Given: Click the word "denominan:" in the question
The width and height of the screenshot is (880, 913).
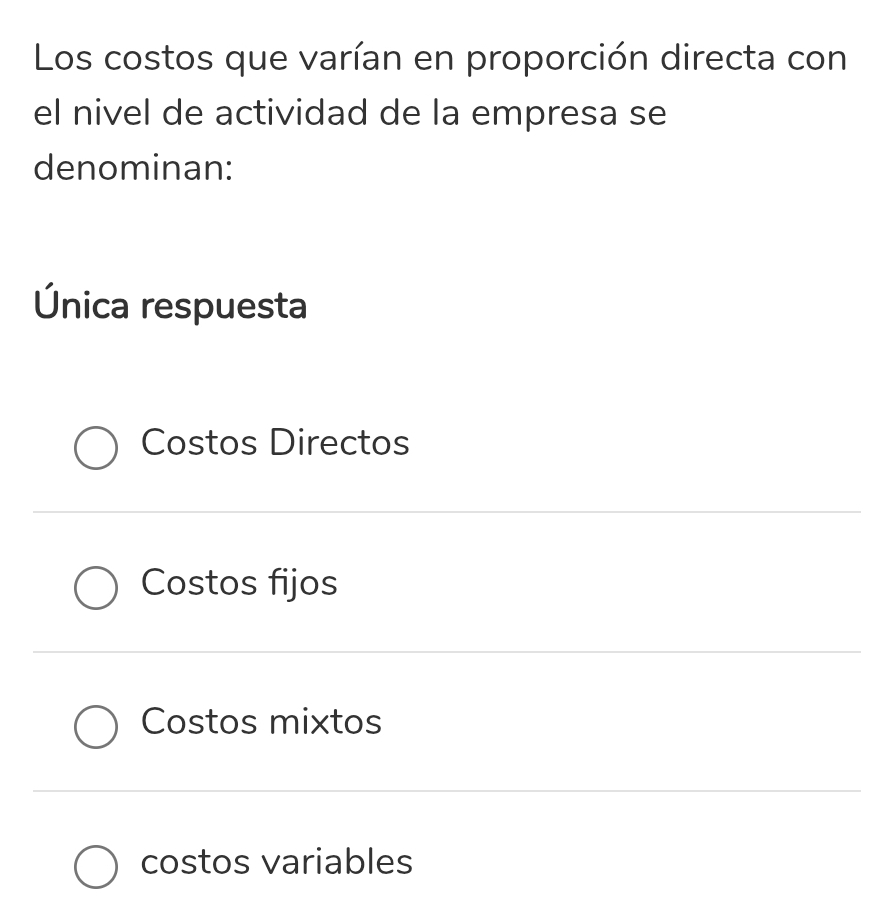Looking at the screenshot, I should coord(133,167).
